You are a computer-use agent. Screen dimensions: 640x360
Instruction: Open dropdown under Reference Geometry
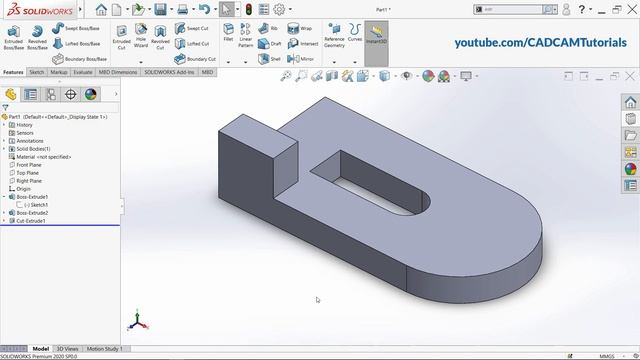click(x=334, y=62)
